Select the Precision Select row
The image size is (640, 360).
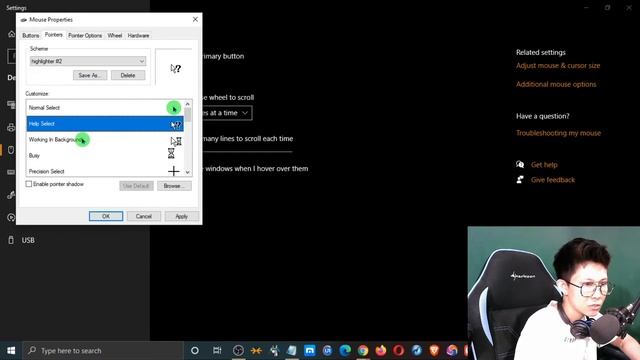pyautogui.click(x=105, y=171)
